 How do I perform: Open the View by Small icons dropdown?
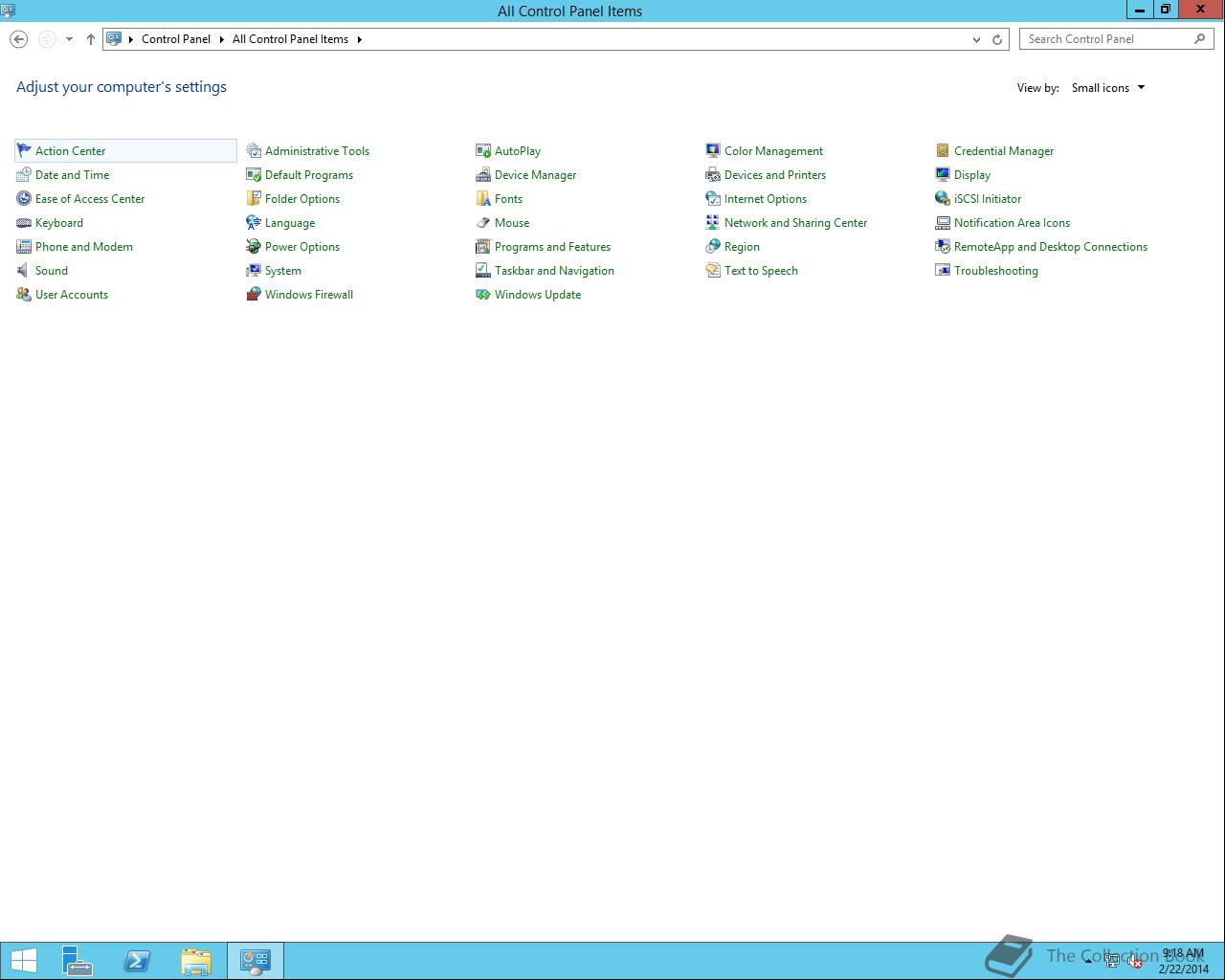pyautogui.click(x=1108, y=87)
